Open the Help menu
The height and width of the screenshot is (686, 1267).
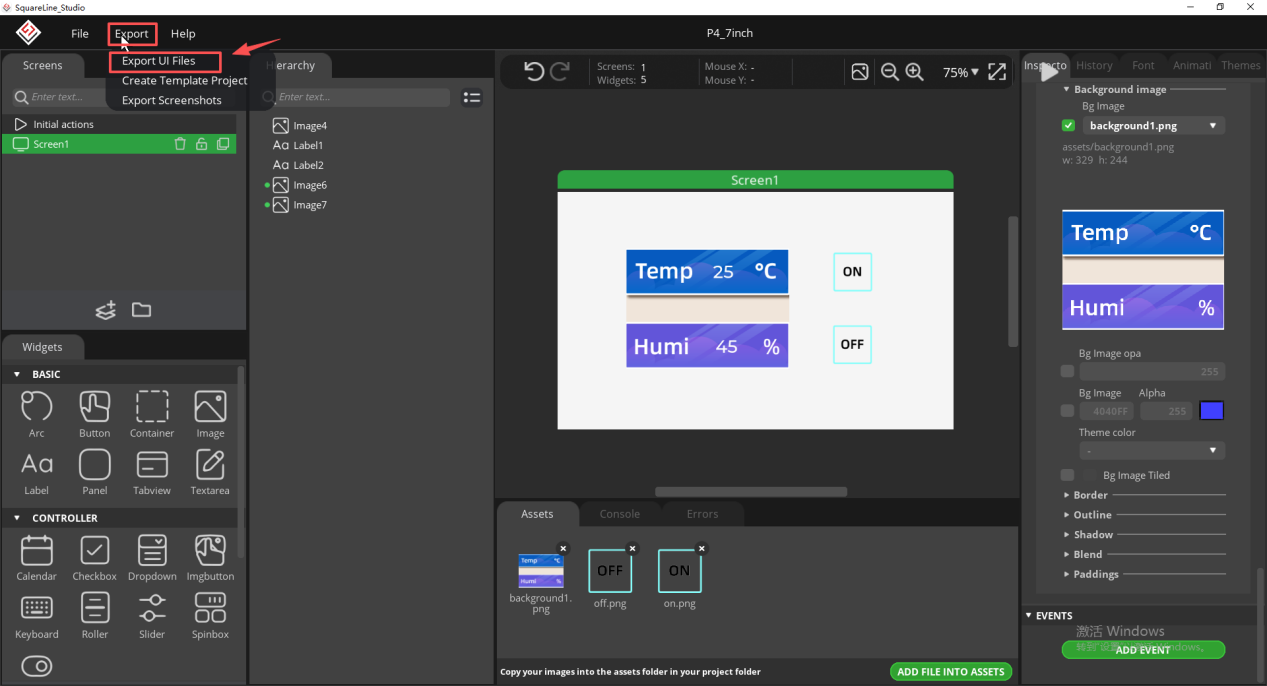(183, 34)
